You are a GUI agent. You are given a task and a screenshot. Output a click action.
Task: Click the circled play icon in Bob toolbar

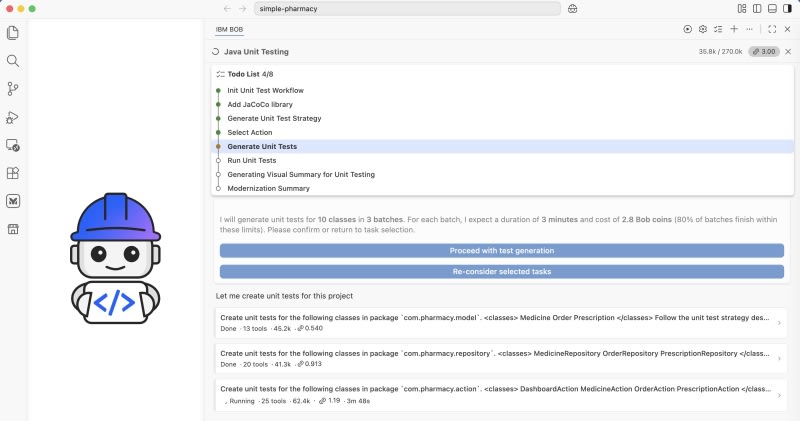(687, 29)
